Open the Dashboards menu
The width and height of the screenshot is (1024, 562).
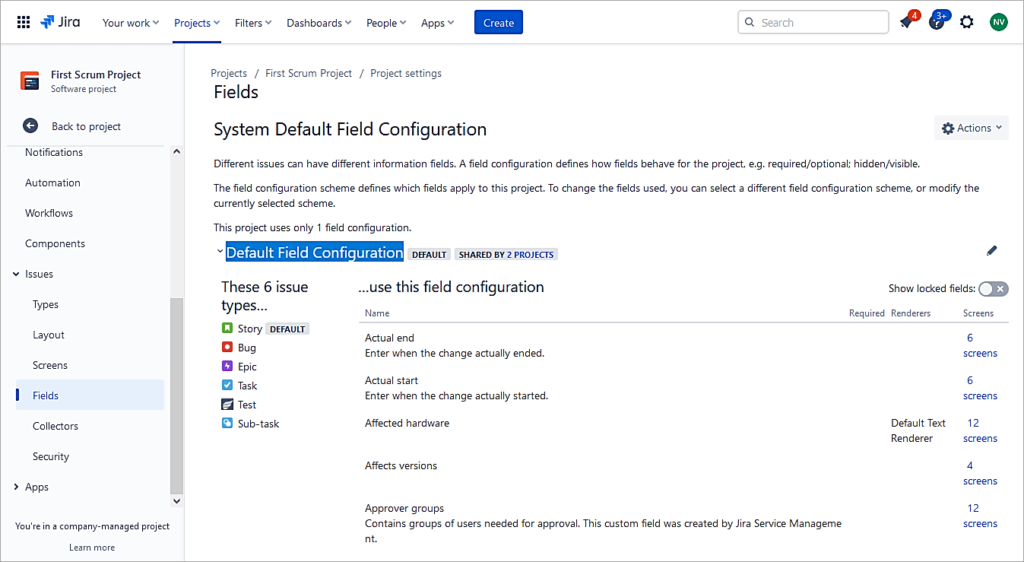pos(319,23)
